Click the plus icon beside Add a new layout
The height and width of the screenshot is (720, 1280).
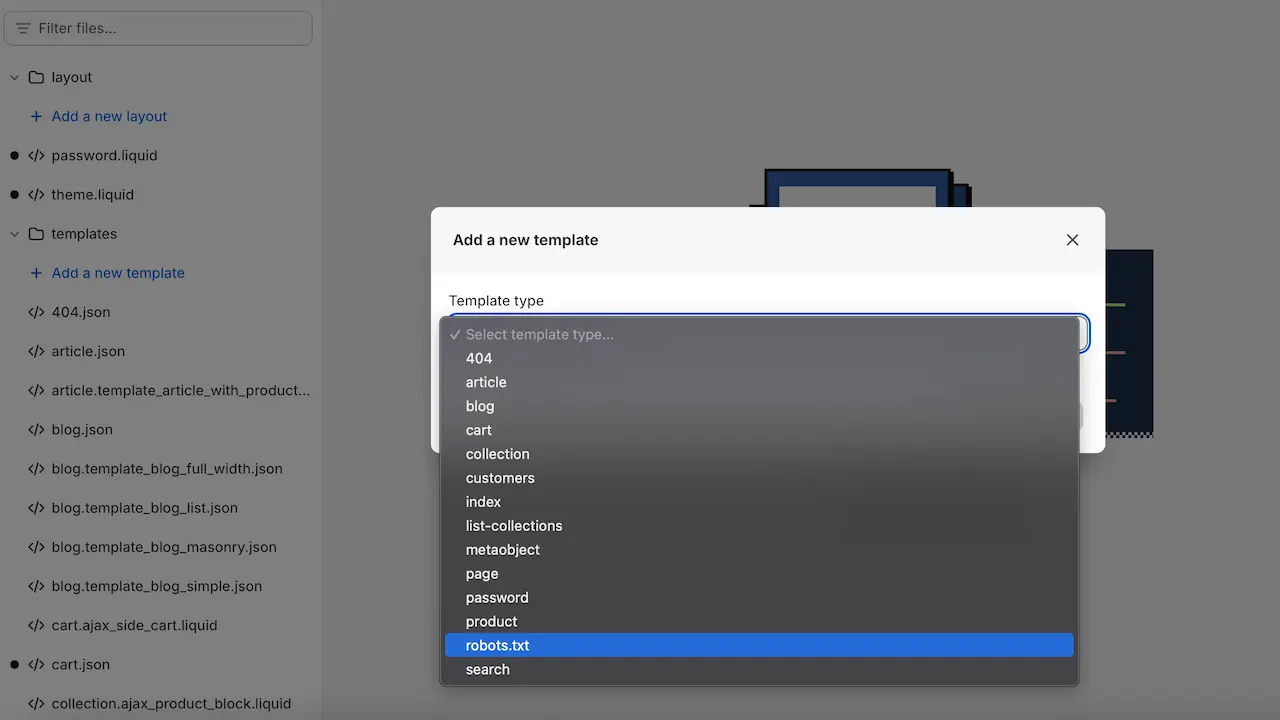(36, 116)
